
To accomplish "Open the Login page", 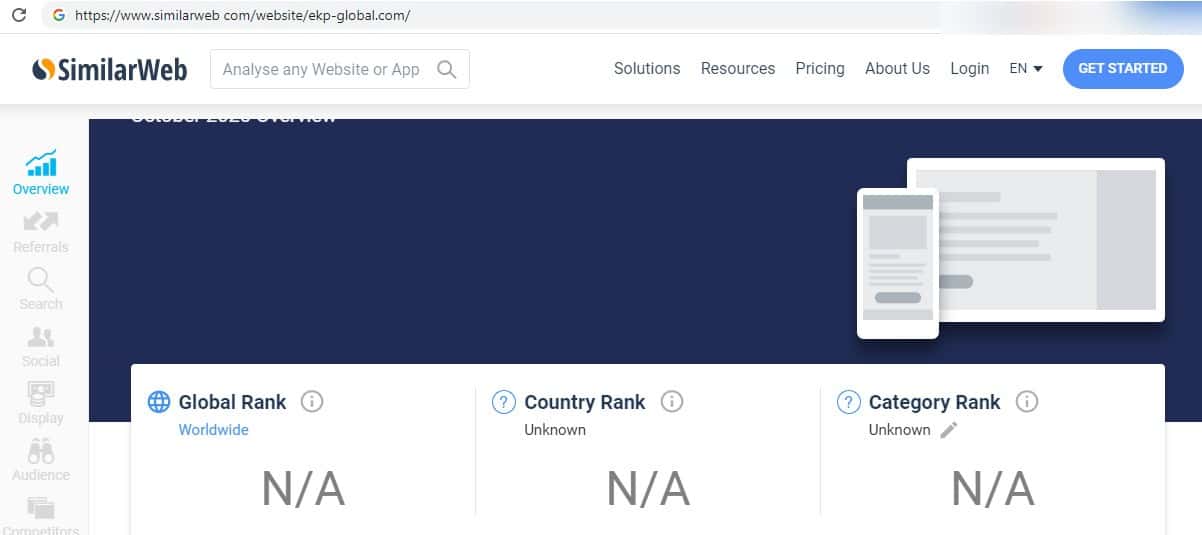I will (969, 68).
